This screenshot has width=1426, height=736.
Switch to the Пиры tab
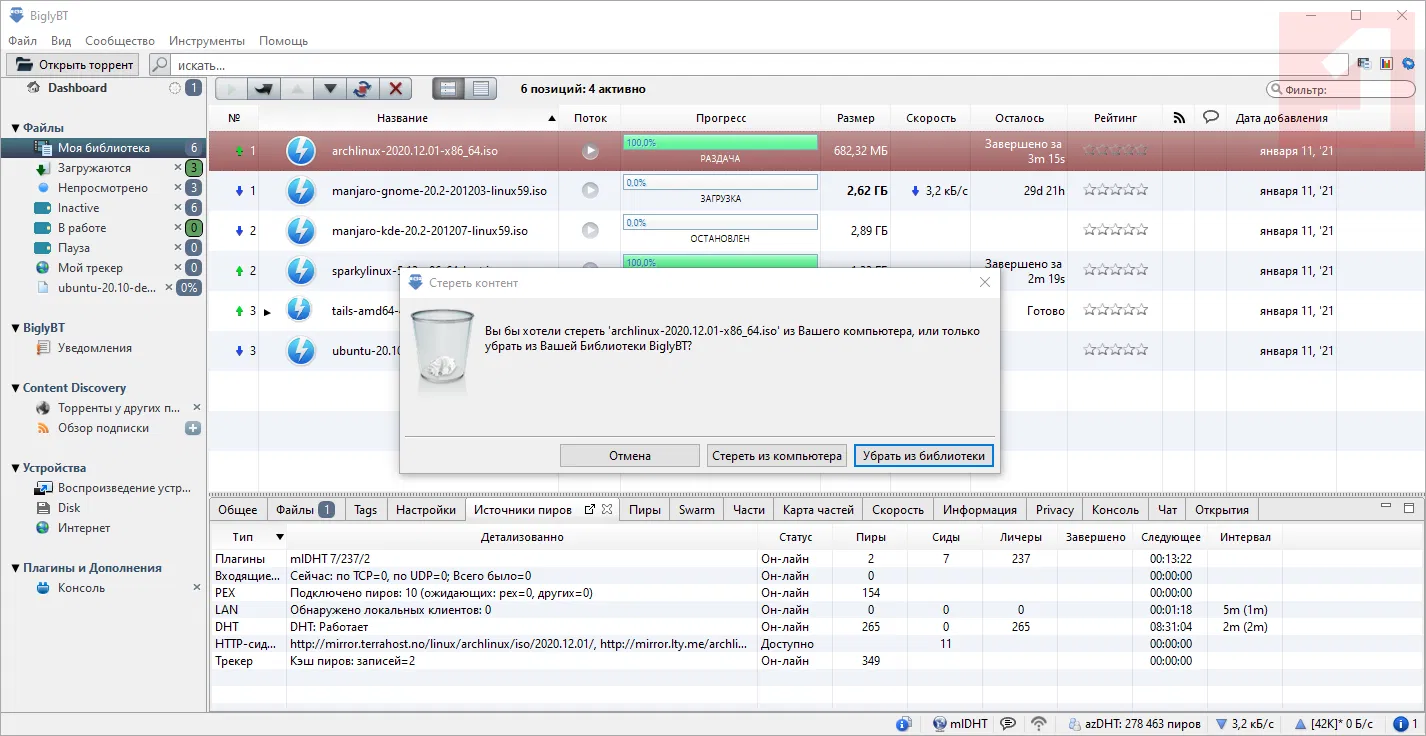645,510
